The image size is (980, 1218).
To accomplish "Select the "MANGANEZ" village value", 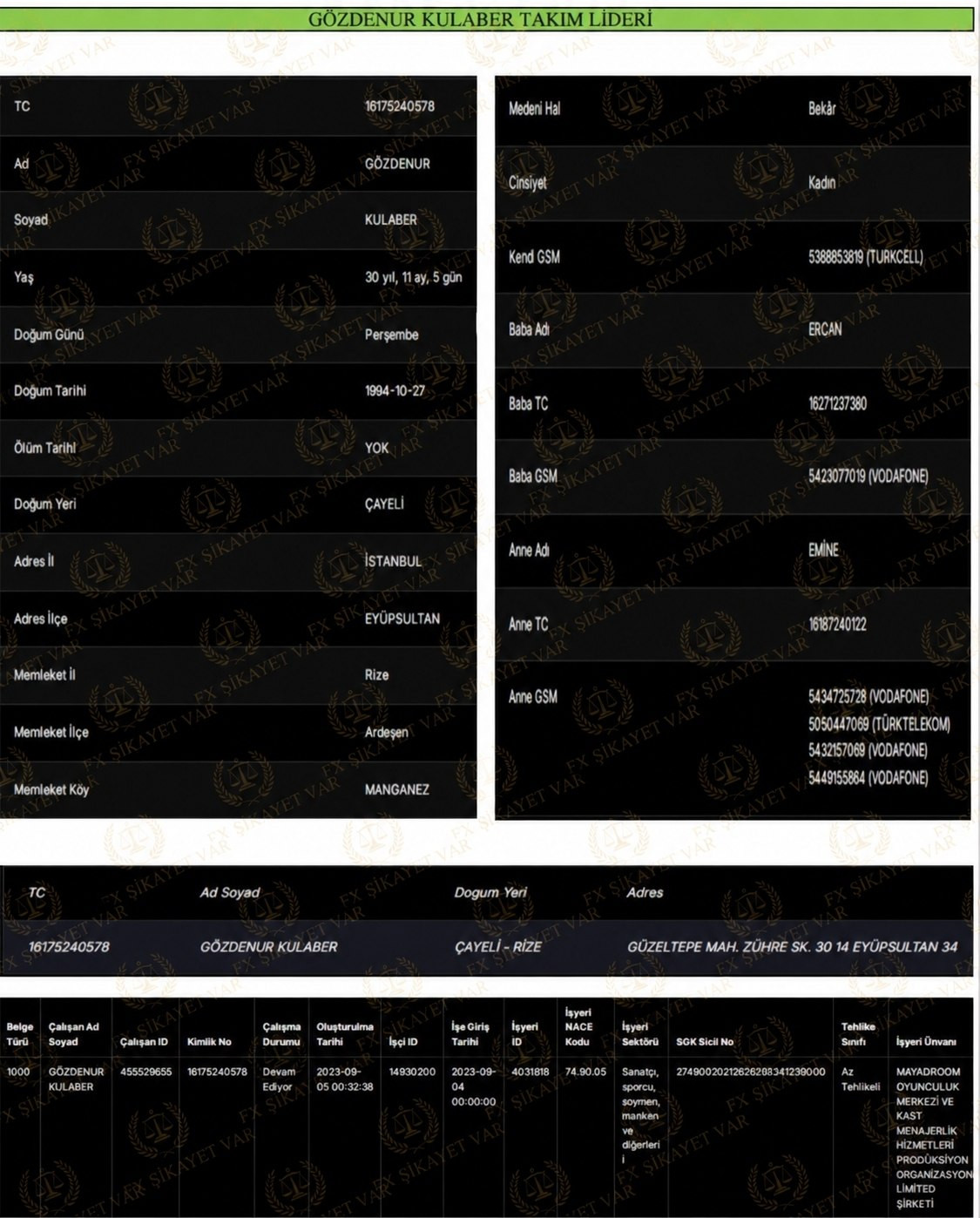I will (396, 789).
